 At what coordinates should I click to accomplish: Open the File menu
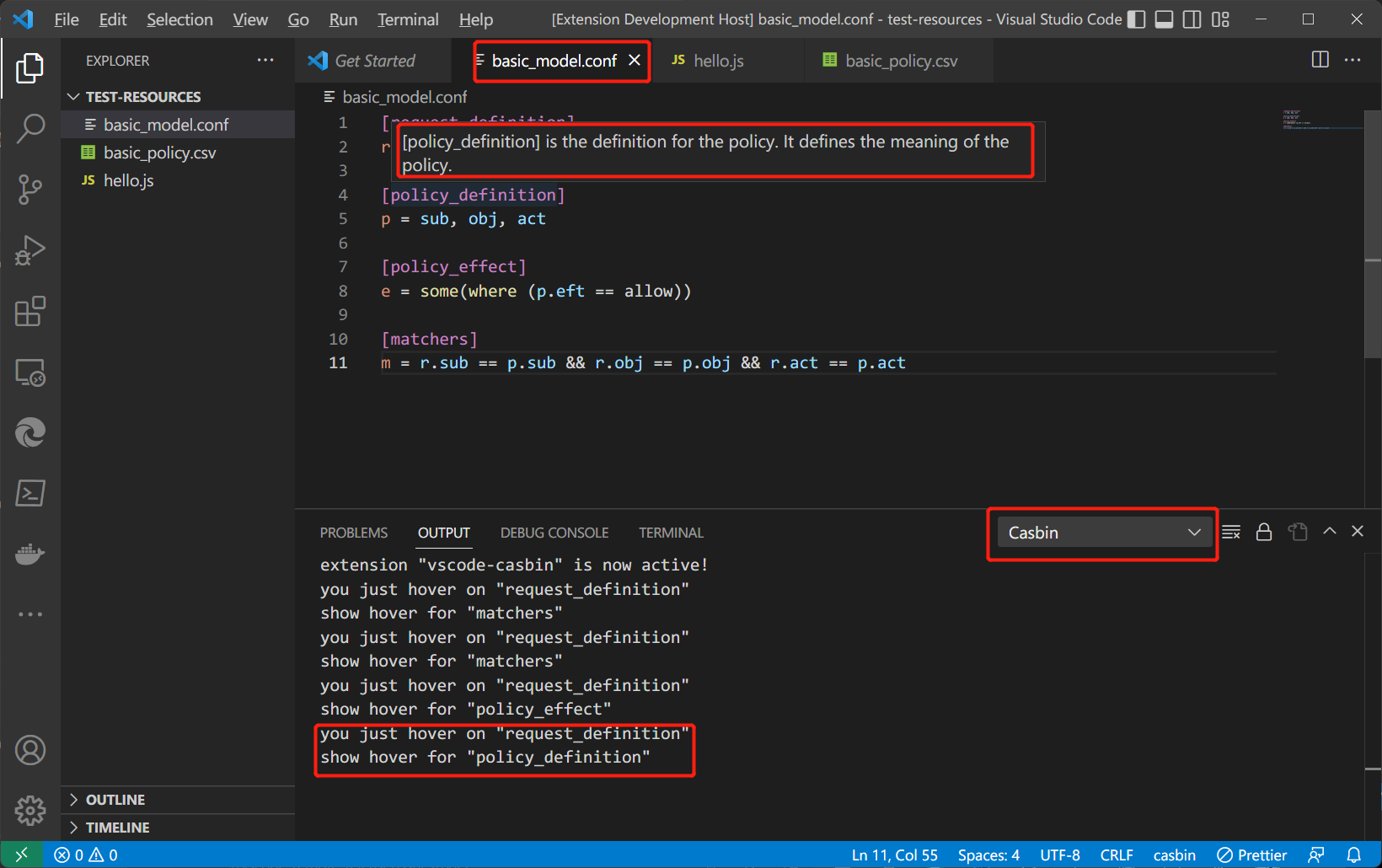click(67, 19)
